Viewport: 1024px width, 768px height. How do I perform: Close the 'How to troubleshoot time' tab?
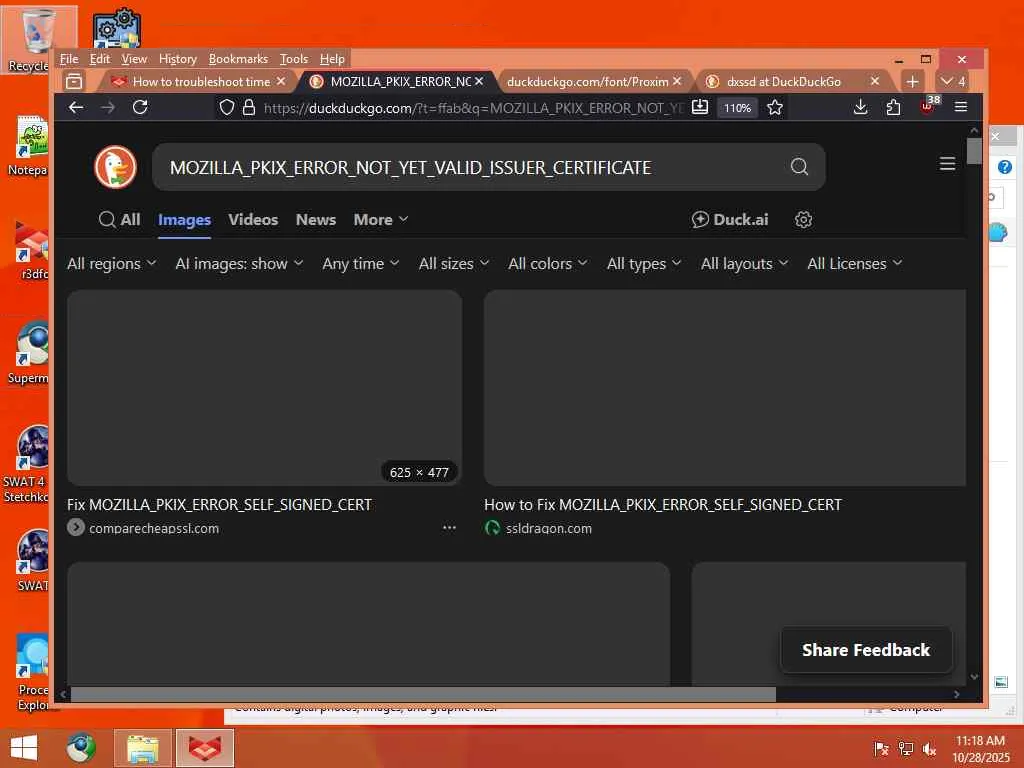(x=281, y=81)
